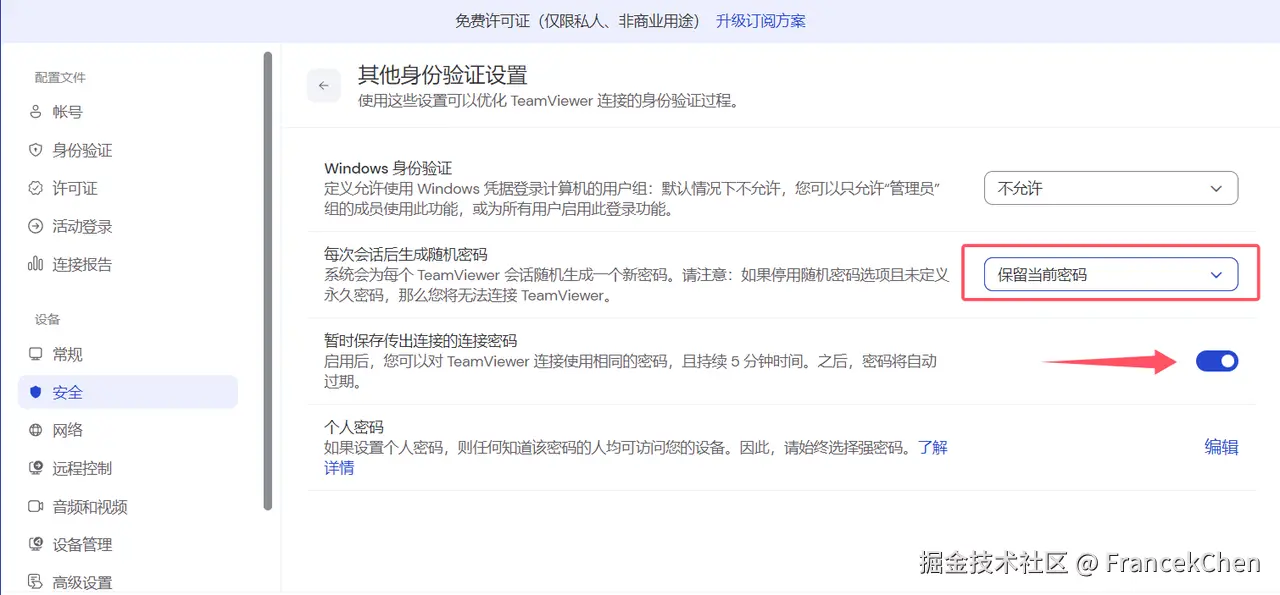Open the Windows 身份验证 dropdown showing 不允许
Screen dimensions: 1280x595
1111,188
